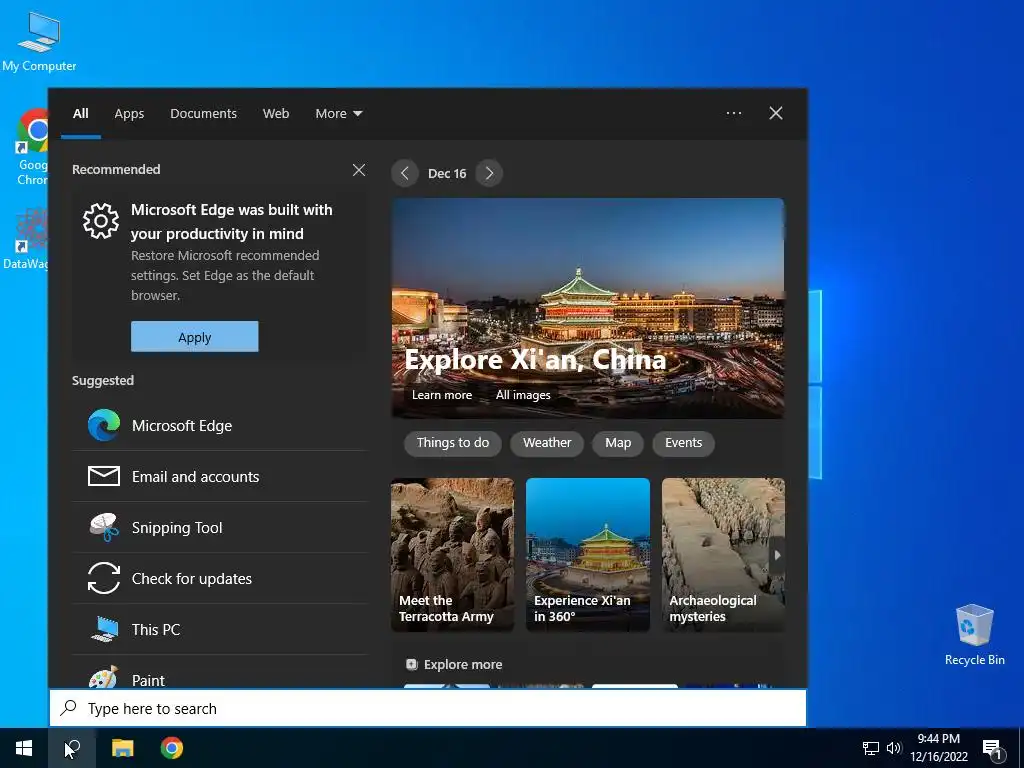1024x768 pixels.
Task: Expand the More dropdown filter
Action: 338,113
